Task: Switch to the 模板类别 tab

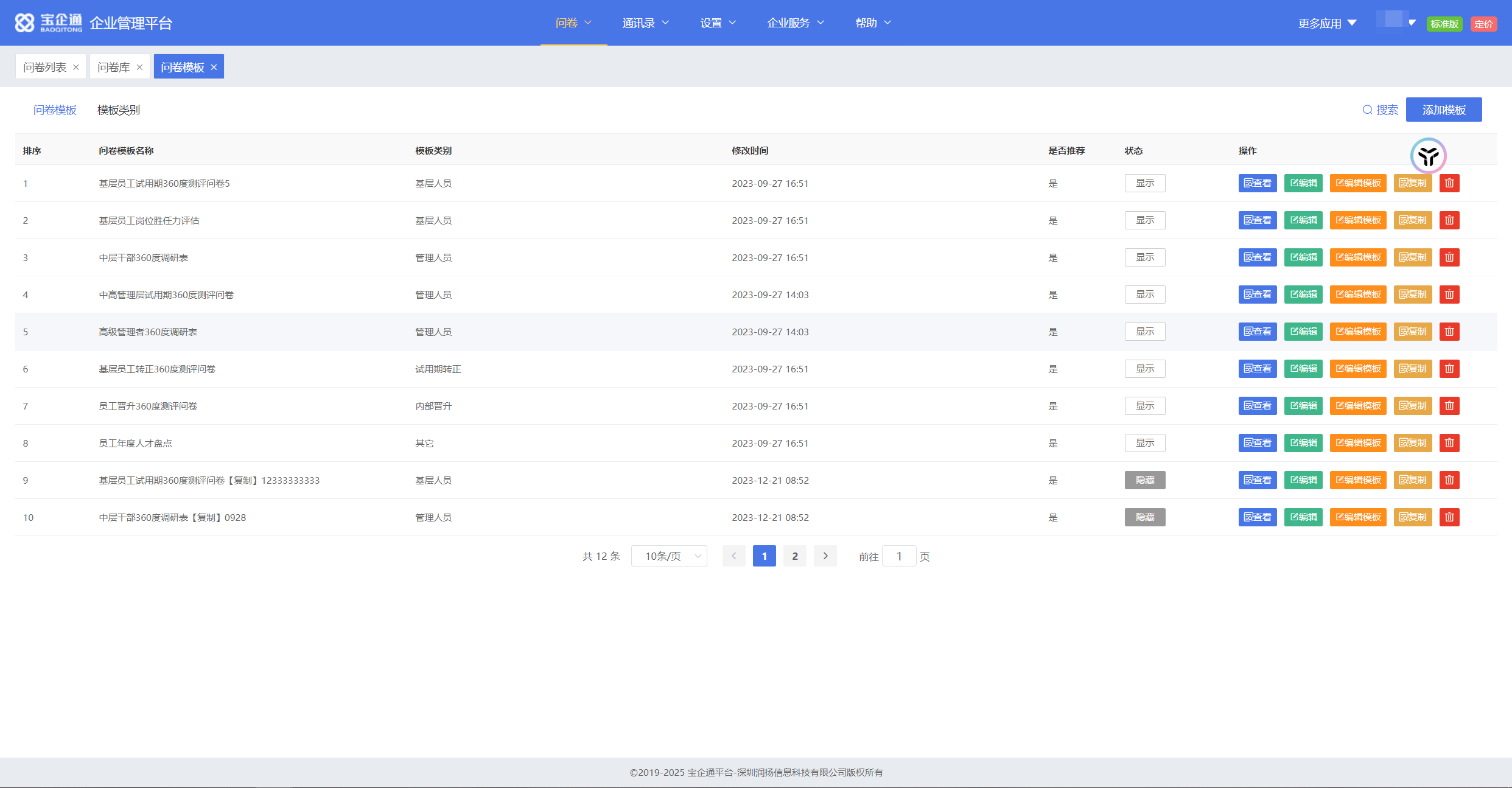Action: coord(119,110)
